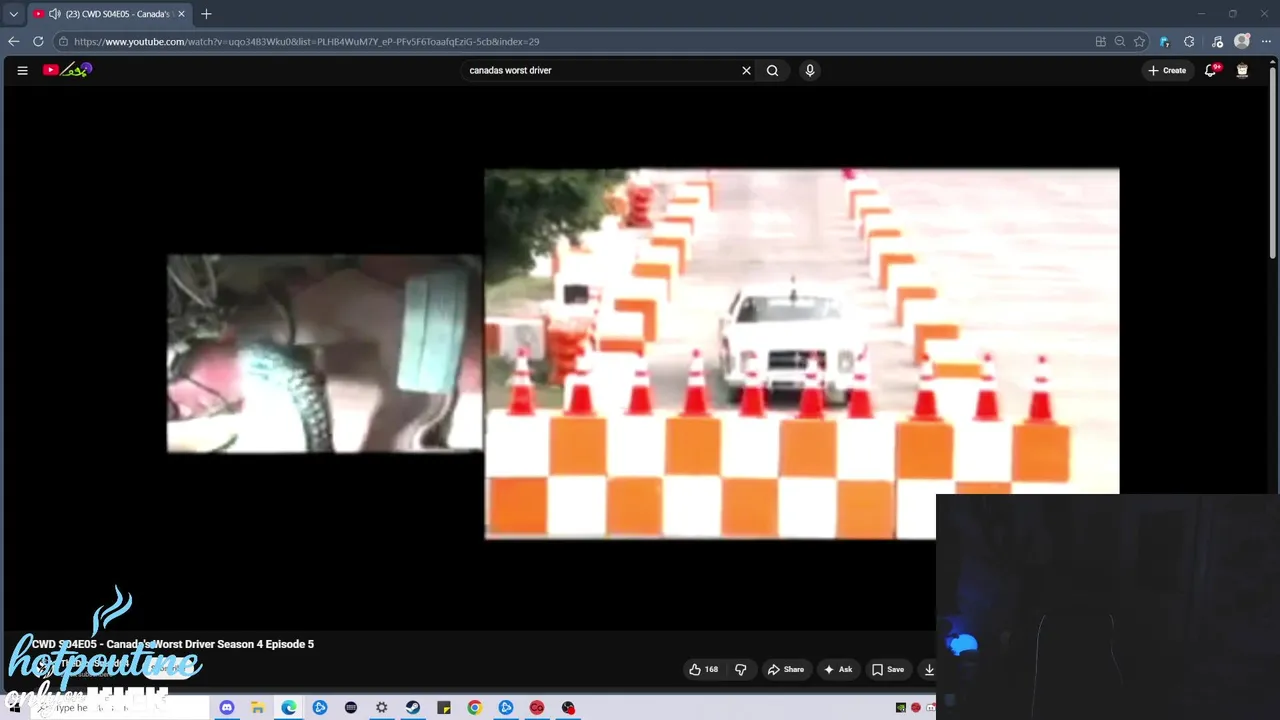The image size is (1280, 720).
Task: Mute the tab via its speaker icon
Action: click(x=54, y=14)
